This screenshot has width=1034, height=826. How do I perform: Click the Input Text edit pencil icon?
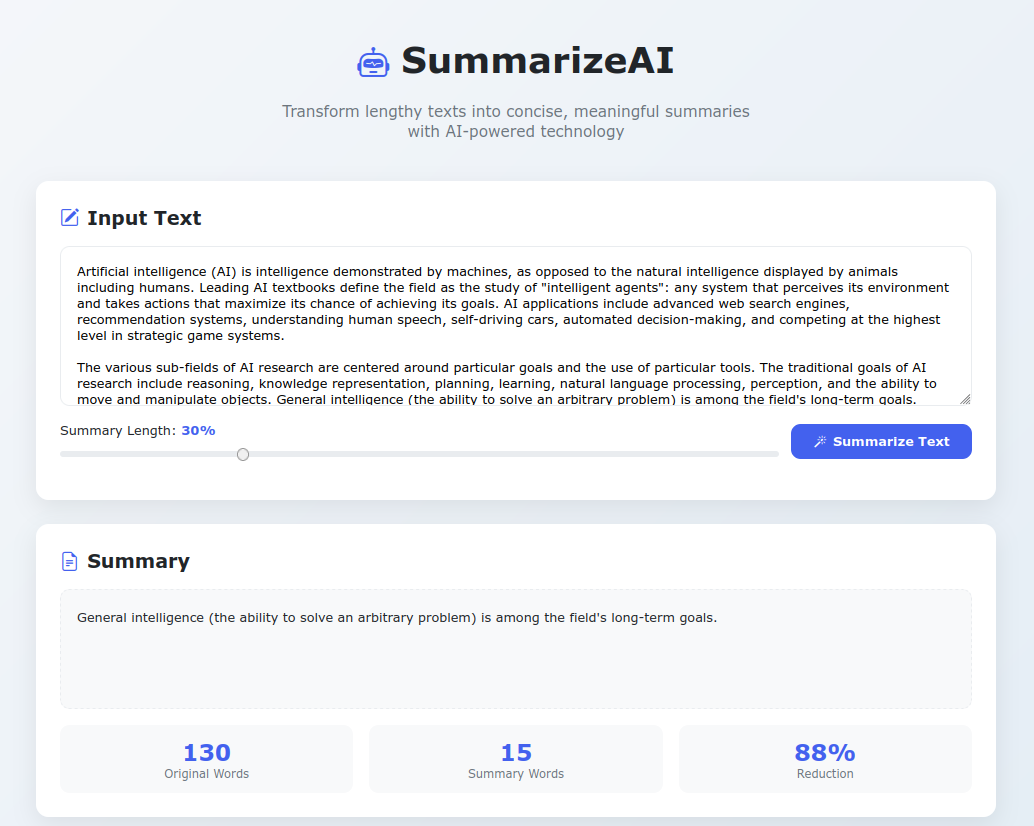pos(70,218)
